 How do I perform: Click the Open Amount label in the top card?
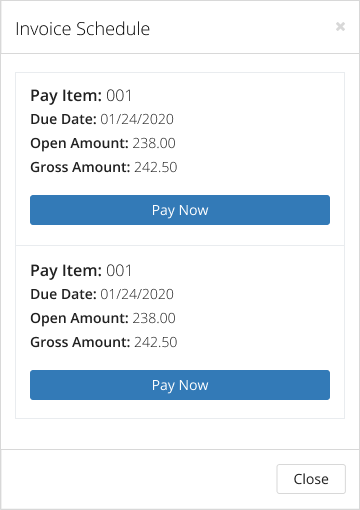coord(79,144)
